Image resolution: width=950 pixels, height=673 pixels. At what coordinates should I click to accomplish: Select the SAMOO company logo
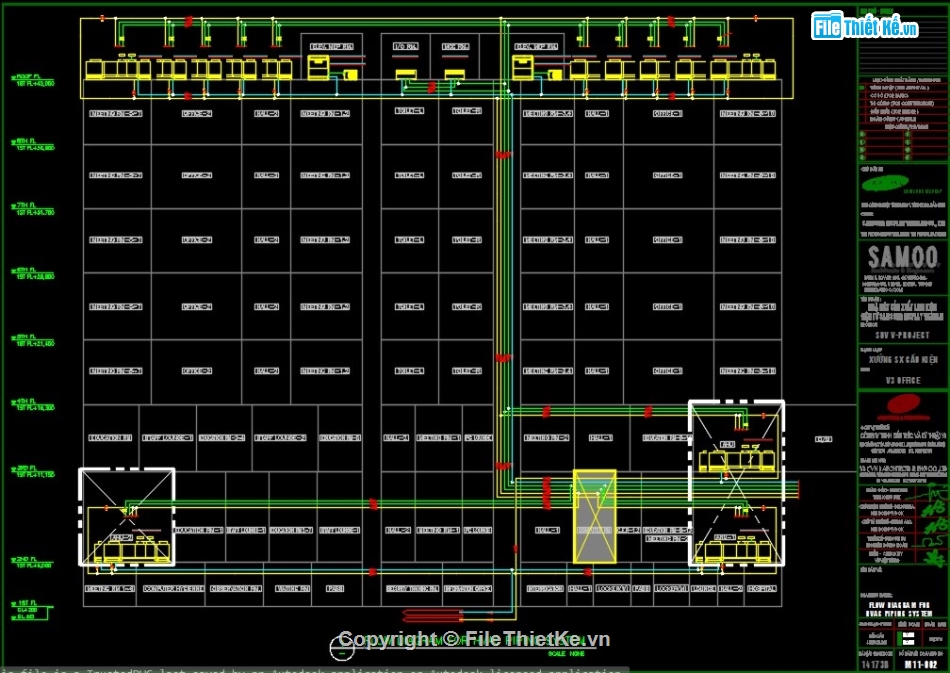(905, 257)
